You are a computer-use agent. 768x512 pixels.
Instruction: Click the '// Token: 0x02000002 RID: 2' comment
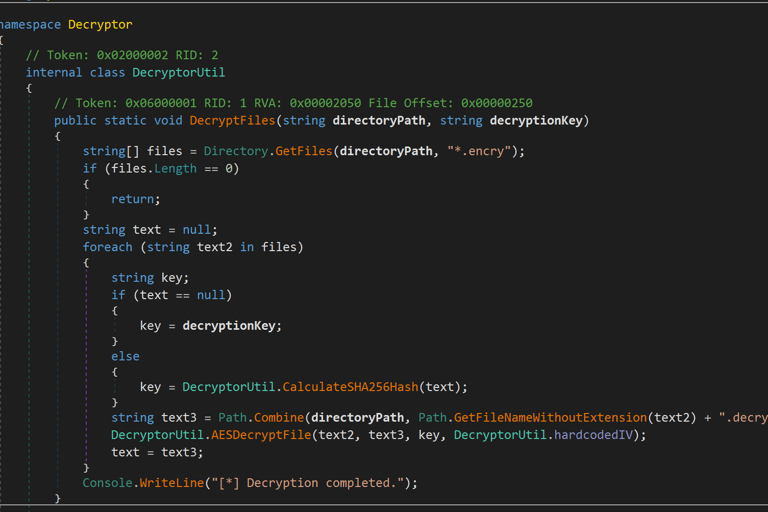tap(122, 55)
